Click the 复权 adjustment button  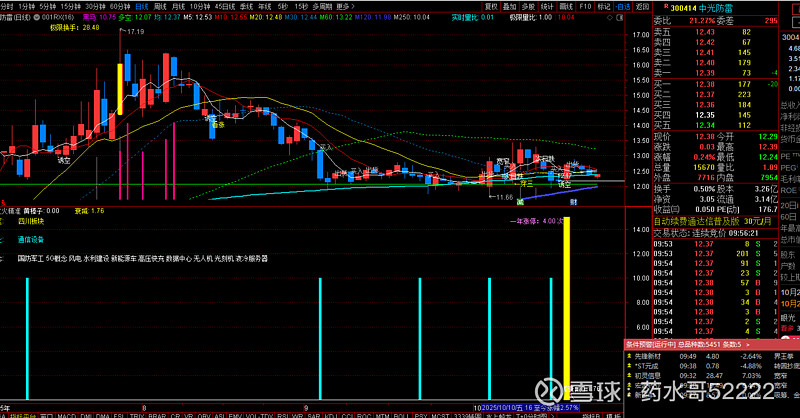491,7
